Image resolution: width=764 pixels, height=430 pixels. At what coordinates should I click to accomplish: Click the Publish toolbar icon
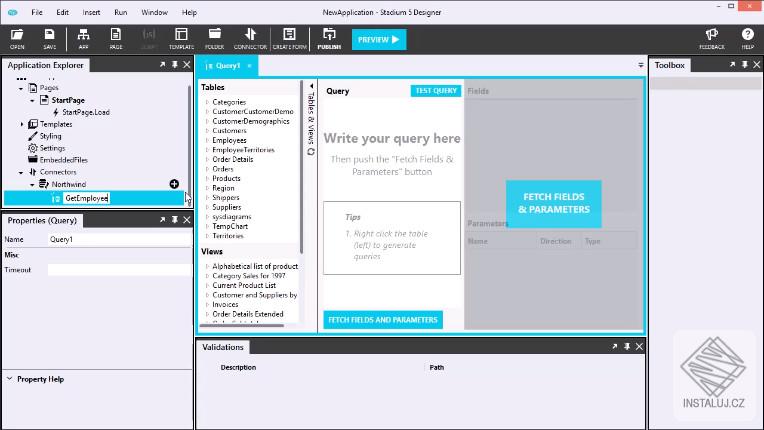click(x=329, y=39)
